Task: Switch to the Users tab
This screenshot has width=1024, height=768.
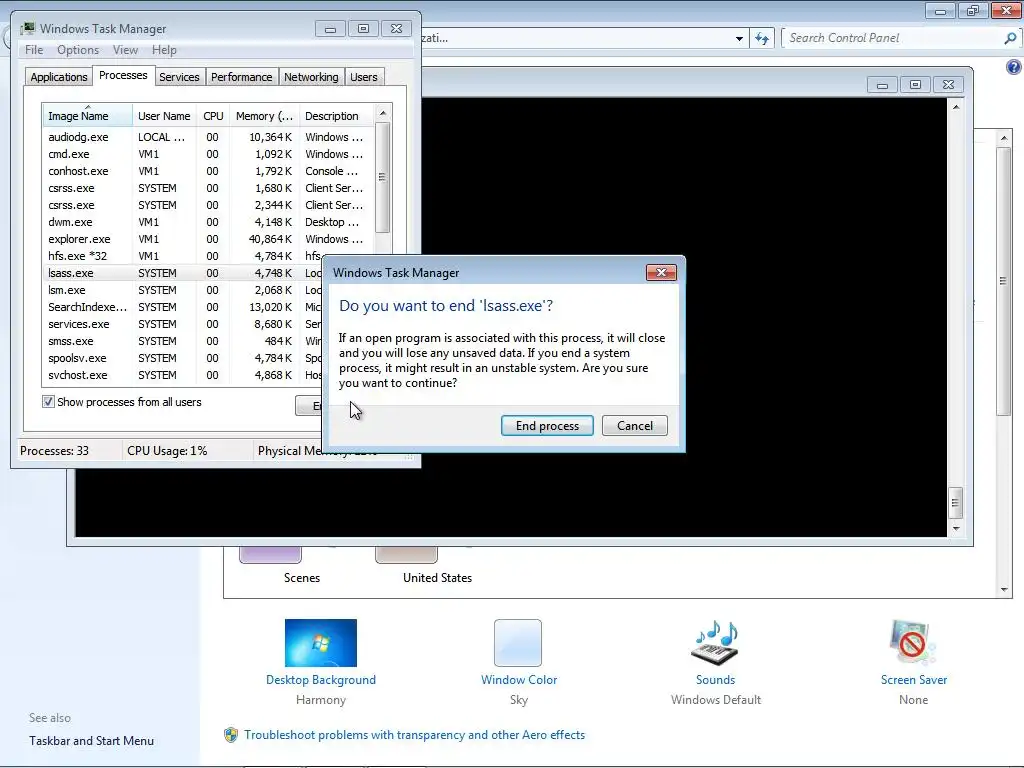Action: [x=364, y=77]
